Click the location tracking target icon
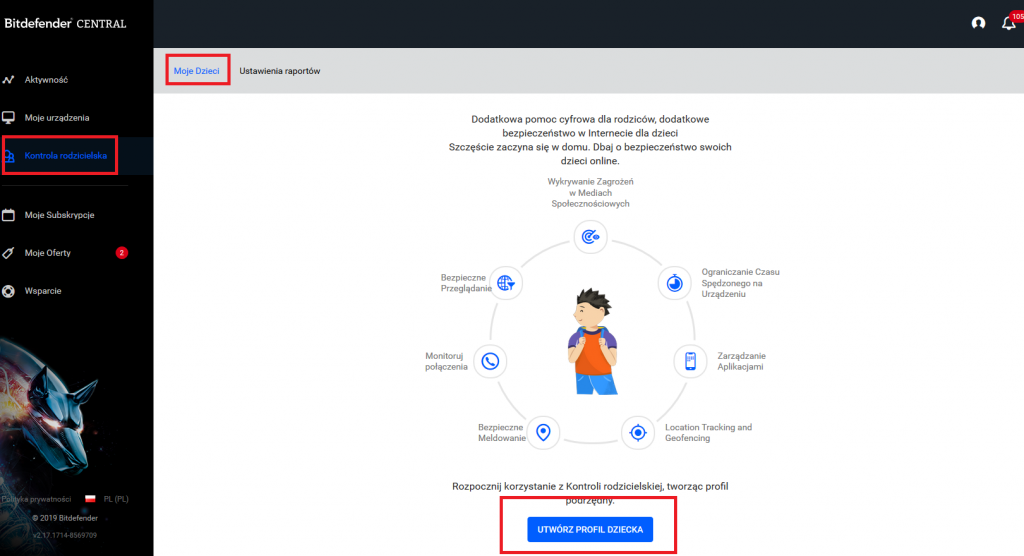 click(x=637, y=433)
